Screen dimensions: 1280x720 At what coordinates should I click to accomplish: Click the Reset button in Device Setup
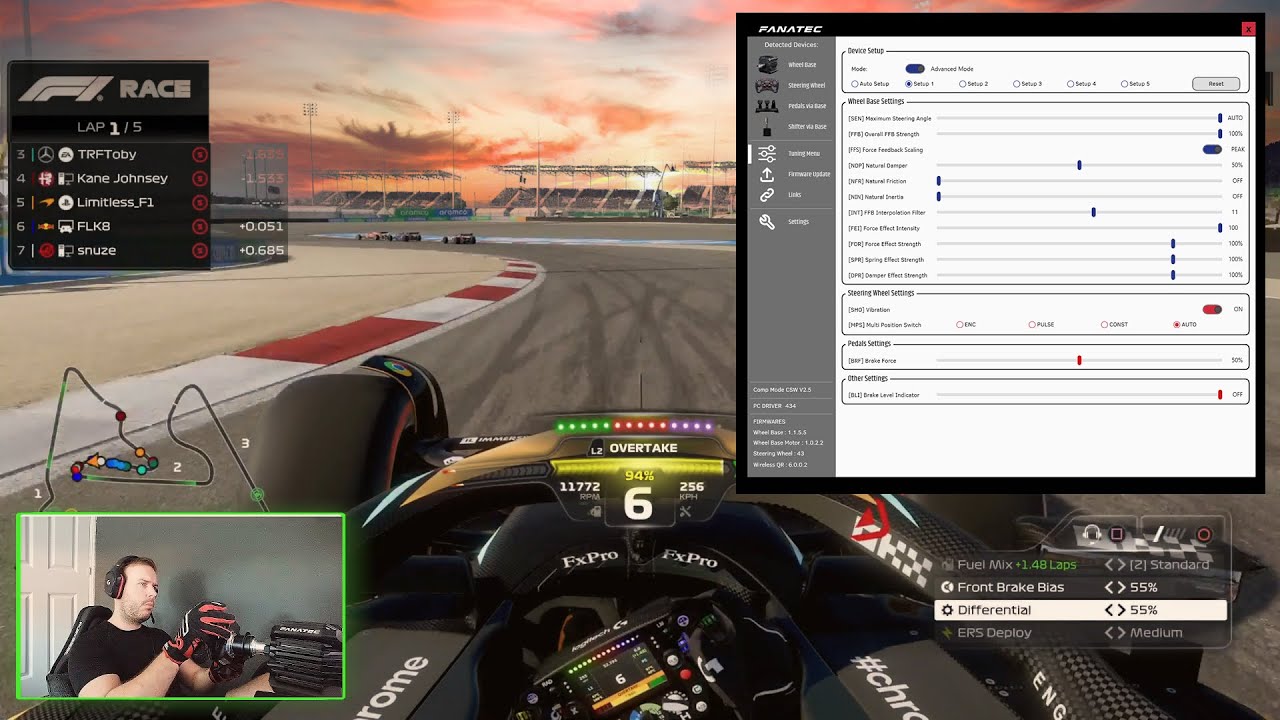click(x=1216, y=84)
